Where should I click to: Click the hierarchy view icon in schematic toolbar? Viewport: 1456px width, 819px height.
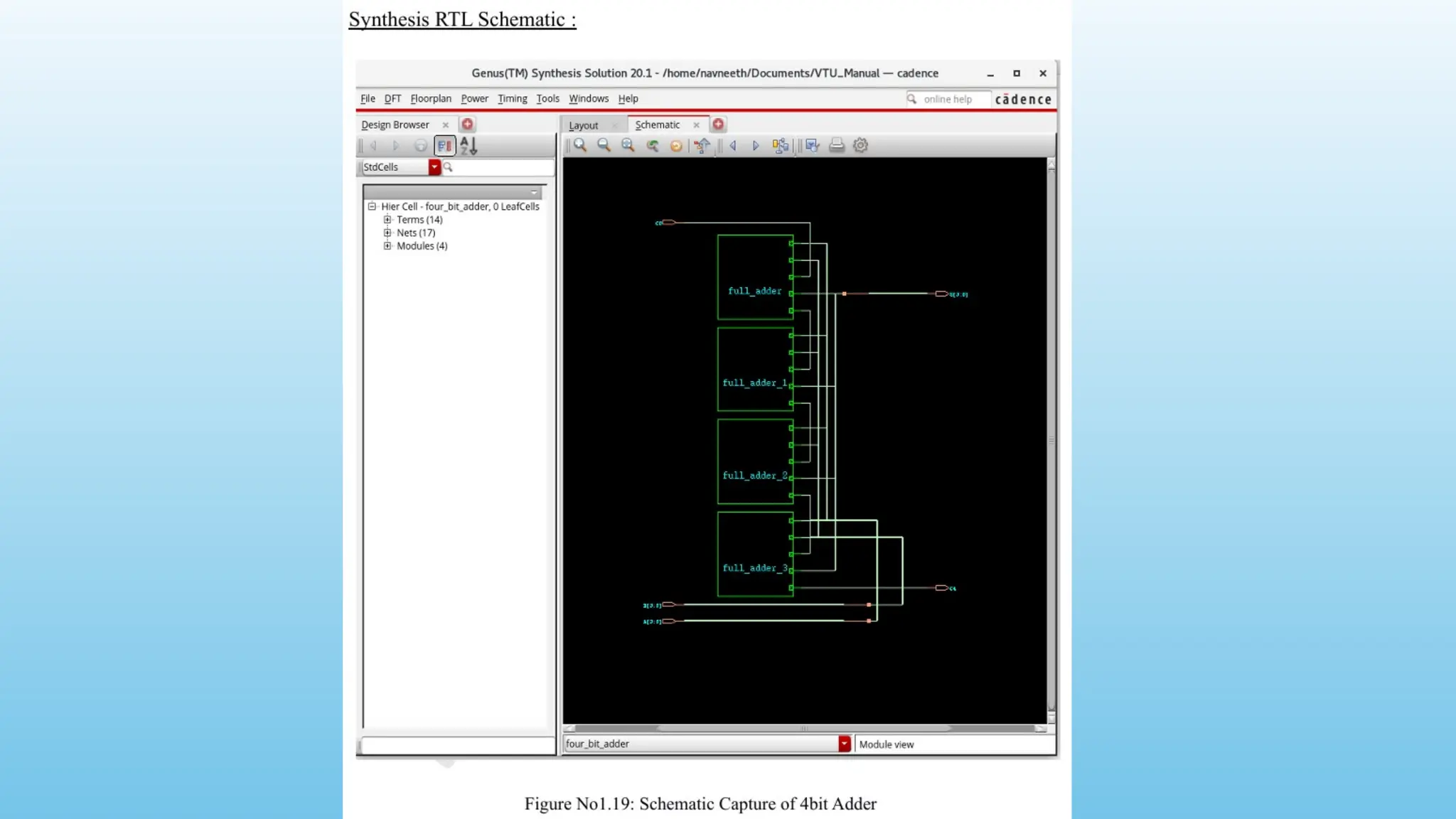point(781,146)
